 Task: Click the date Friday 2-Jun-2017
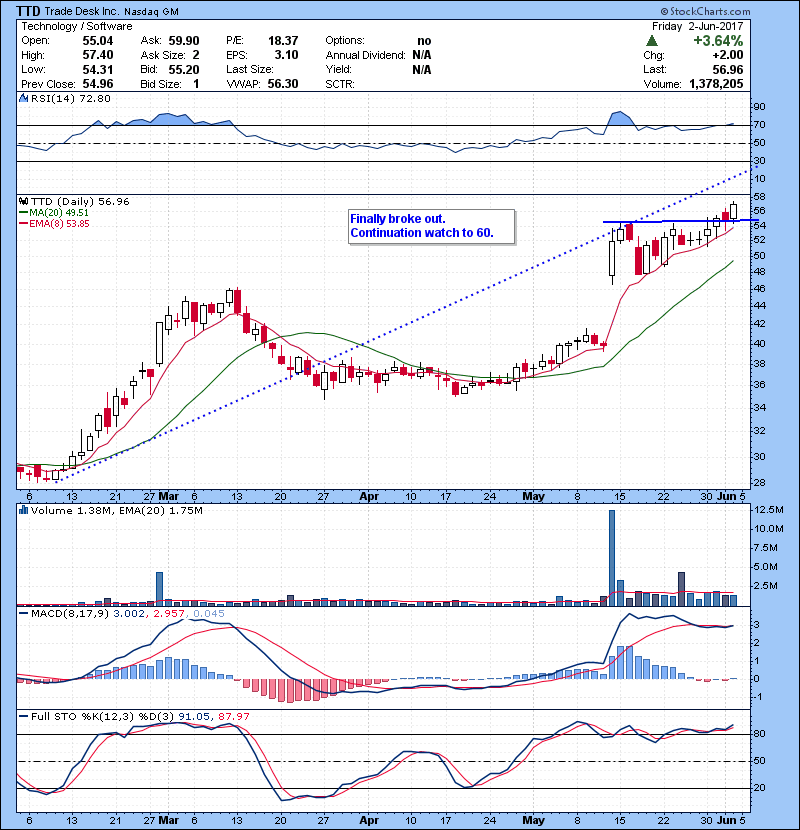point(697,26)
